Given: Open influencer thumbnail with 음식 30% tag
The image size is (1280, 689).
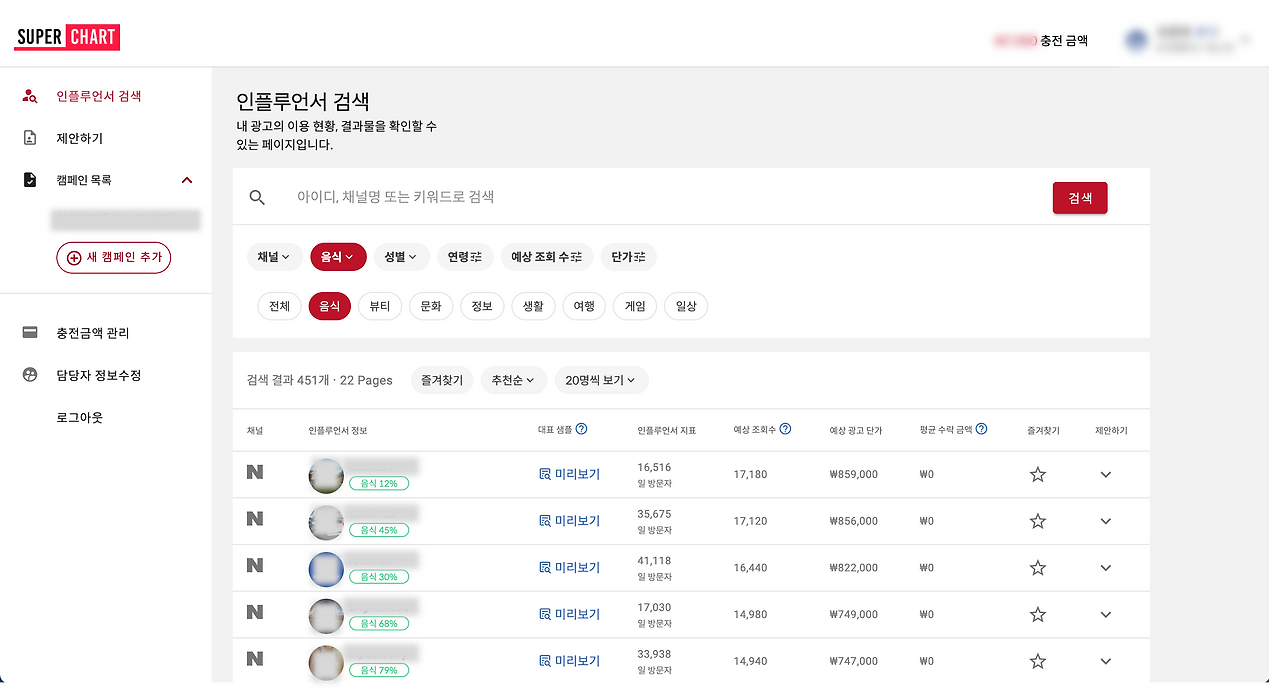Looking at the screenshot, I should (x=326, y=570).
